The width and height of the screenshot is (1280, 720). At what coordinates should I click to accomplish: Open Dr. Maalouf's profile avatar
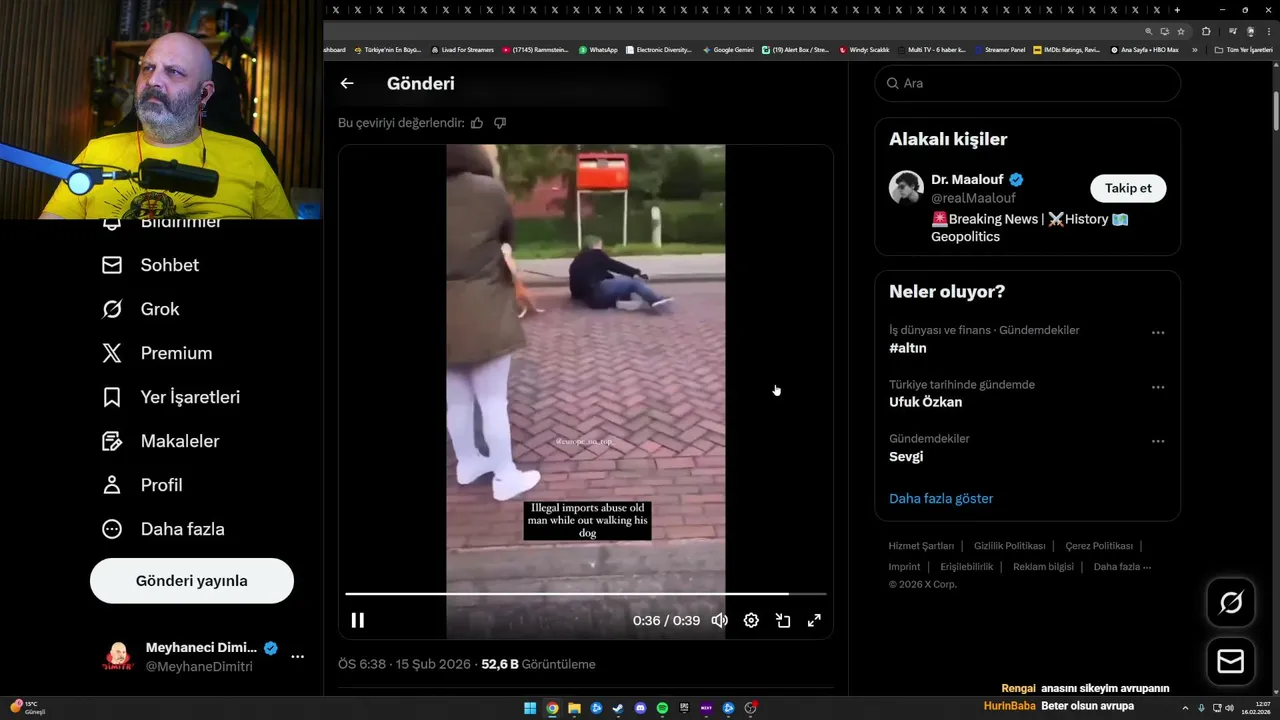906,188
